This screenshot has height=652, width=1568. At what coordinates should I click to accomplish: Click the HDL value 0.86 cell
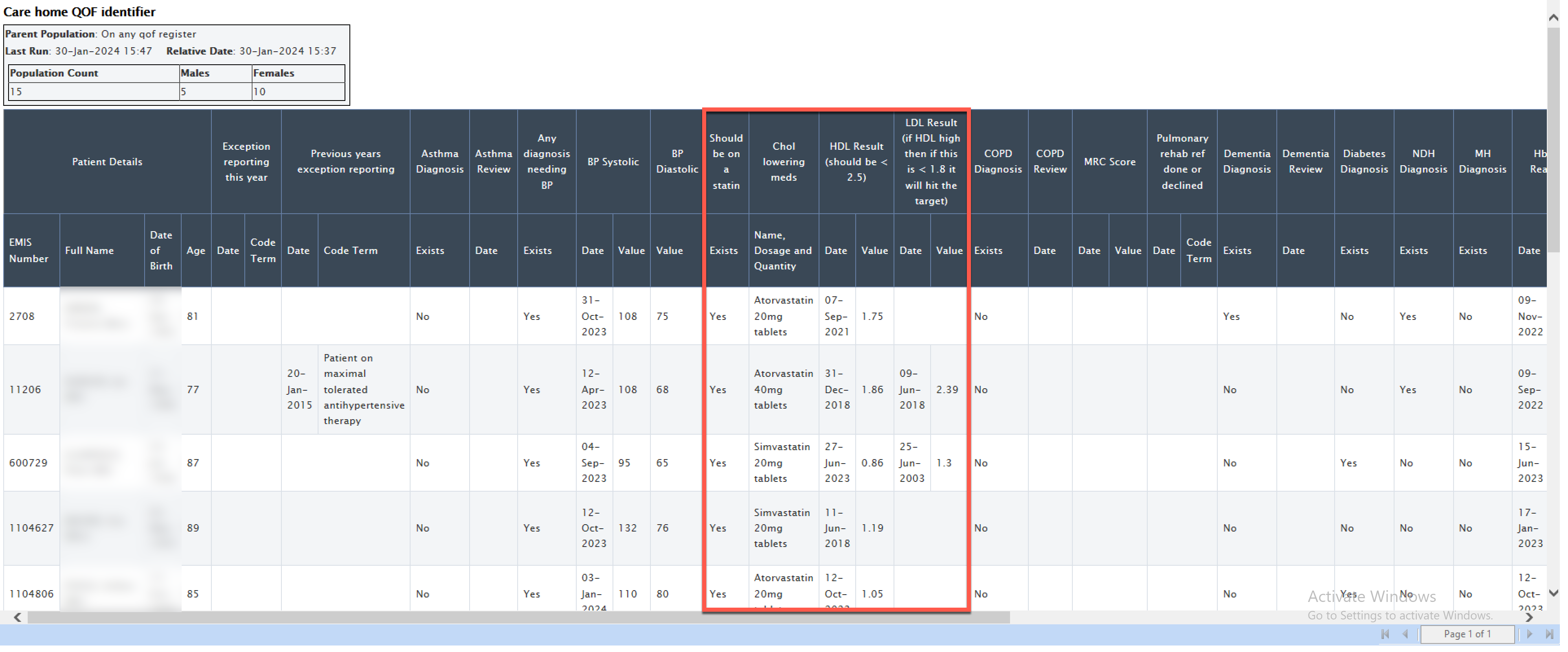pyautogui.click(x=874, y=463)
